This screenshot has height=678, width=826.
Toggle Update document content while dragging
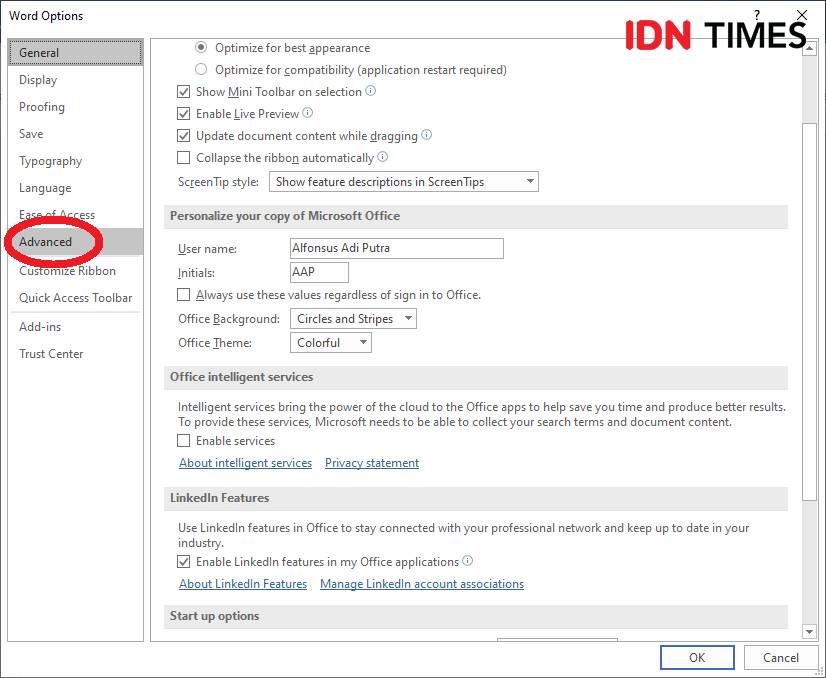pos(183,136)
